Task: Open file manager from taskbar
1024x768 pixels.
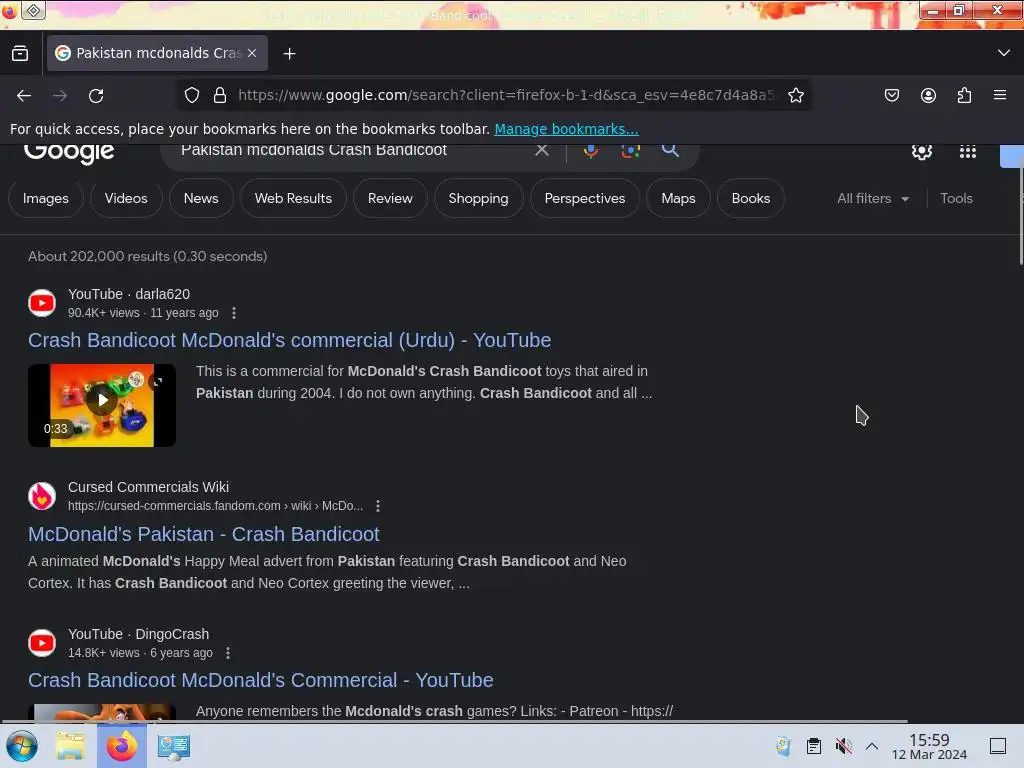Action: (x=70, y=746)
